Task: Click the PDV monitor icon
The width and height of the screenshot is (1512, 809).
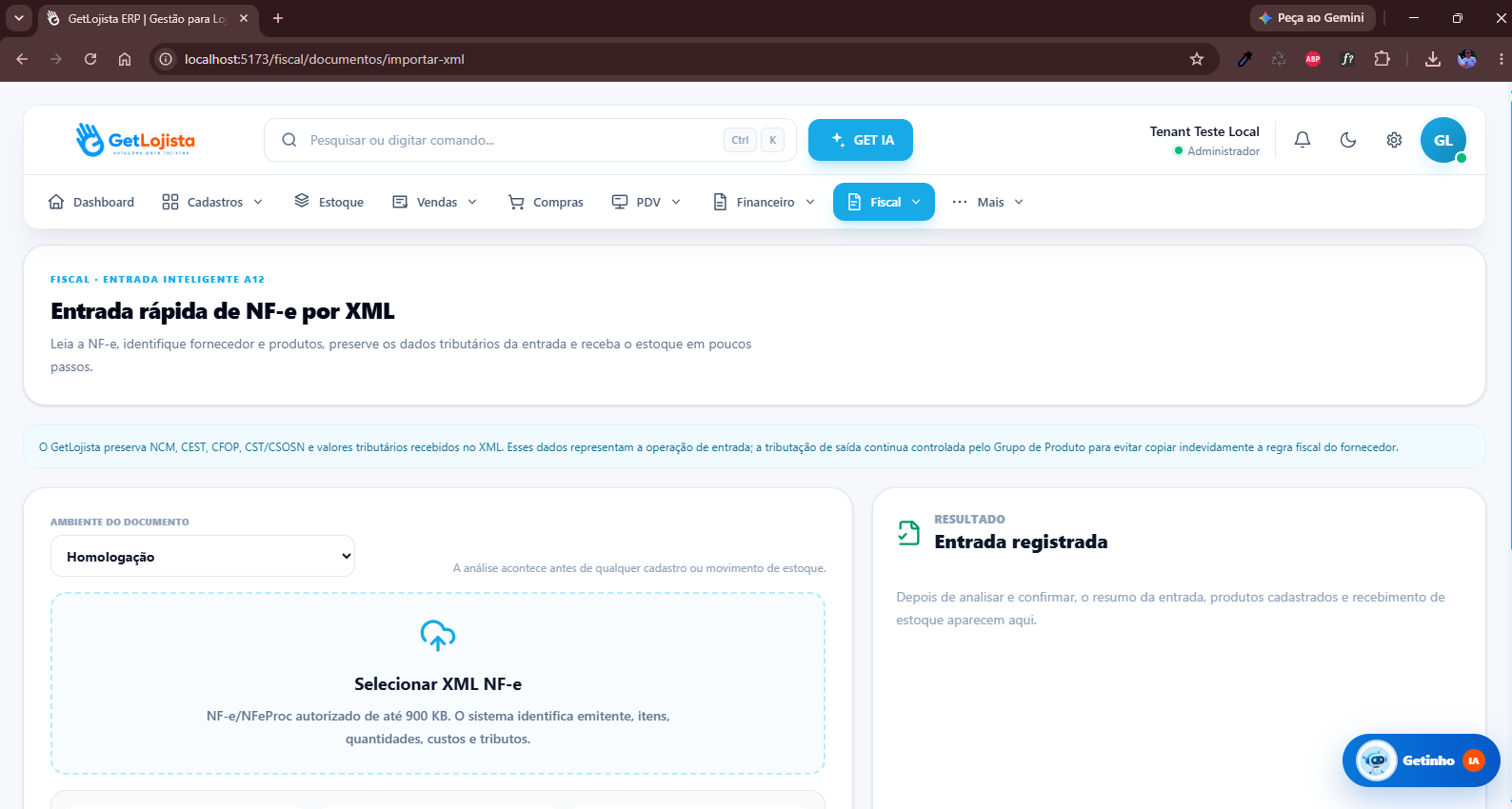Action: [x=620, y=202]
